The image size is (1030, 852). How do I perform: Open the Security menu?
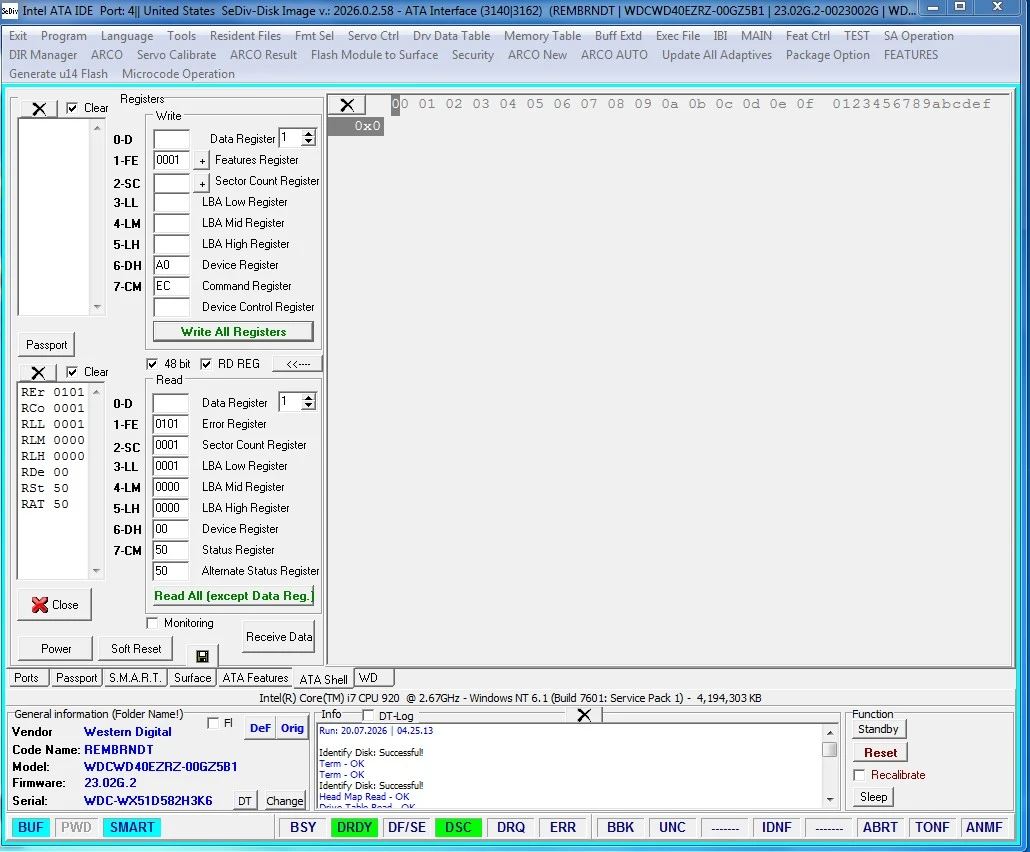pyautogui.click(x=472, y=55)
